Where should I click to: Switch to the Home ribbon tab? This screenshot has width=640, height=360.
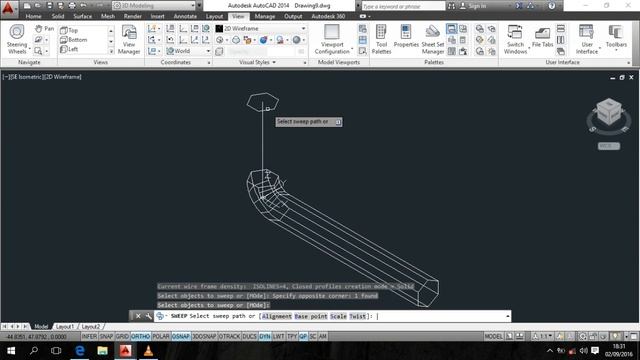tap(33, 16)
